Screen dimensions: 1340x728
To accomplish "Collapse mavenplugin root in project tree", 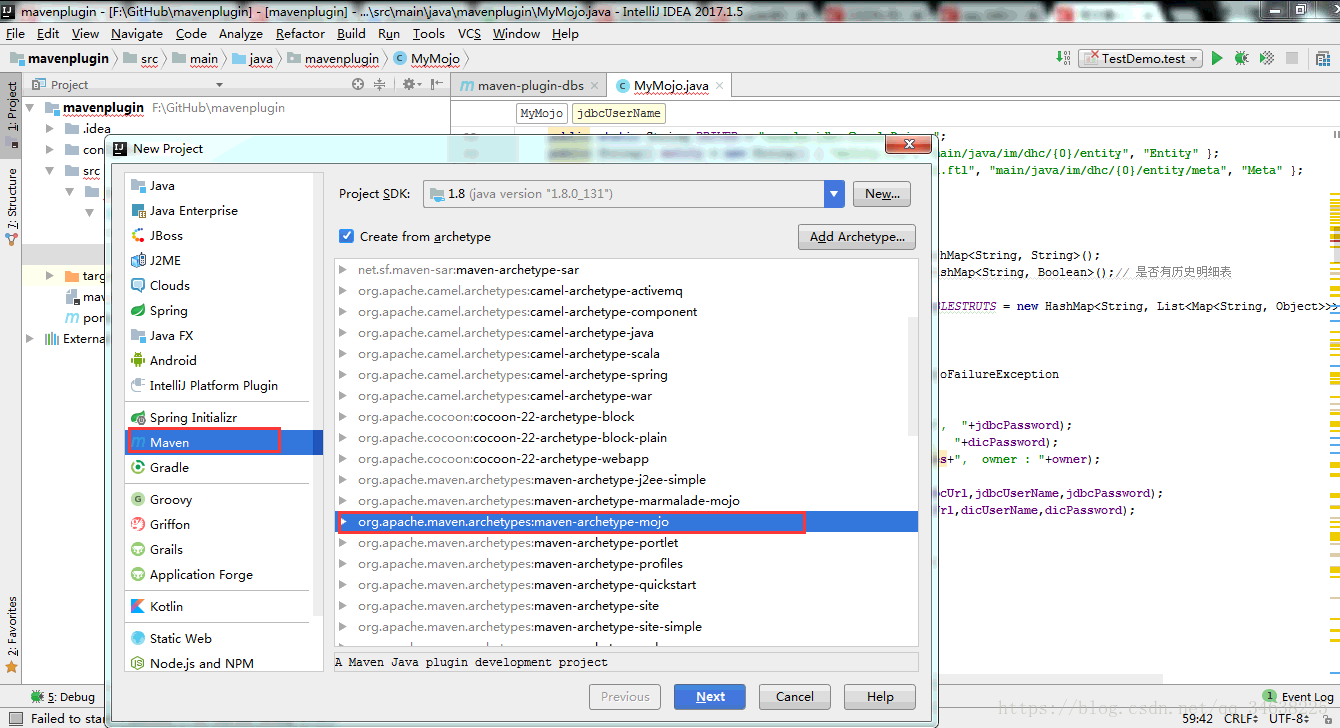I will point(29,108).
